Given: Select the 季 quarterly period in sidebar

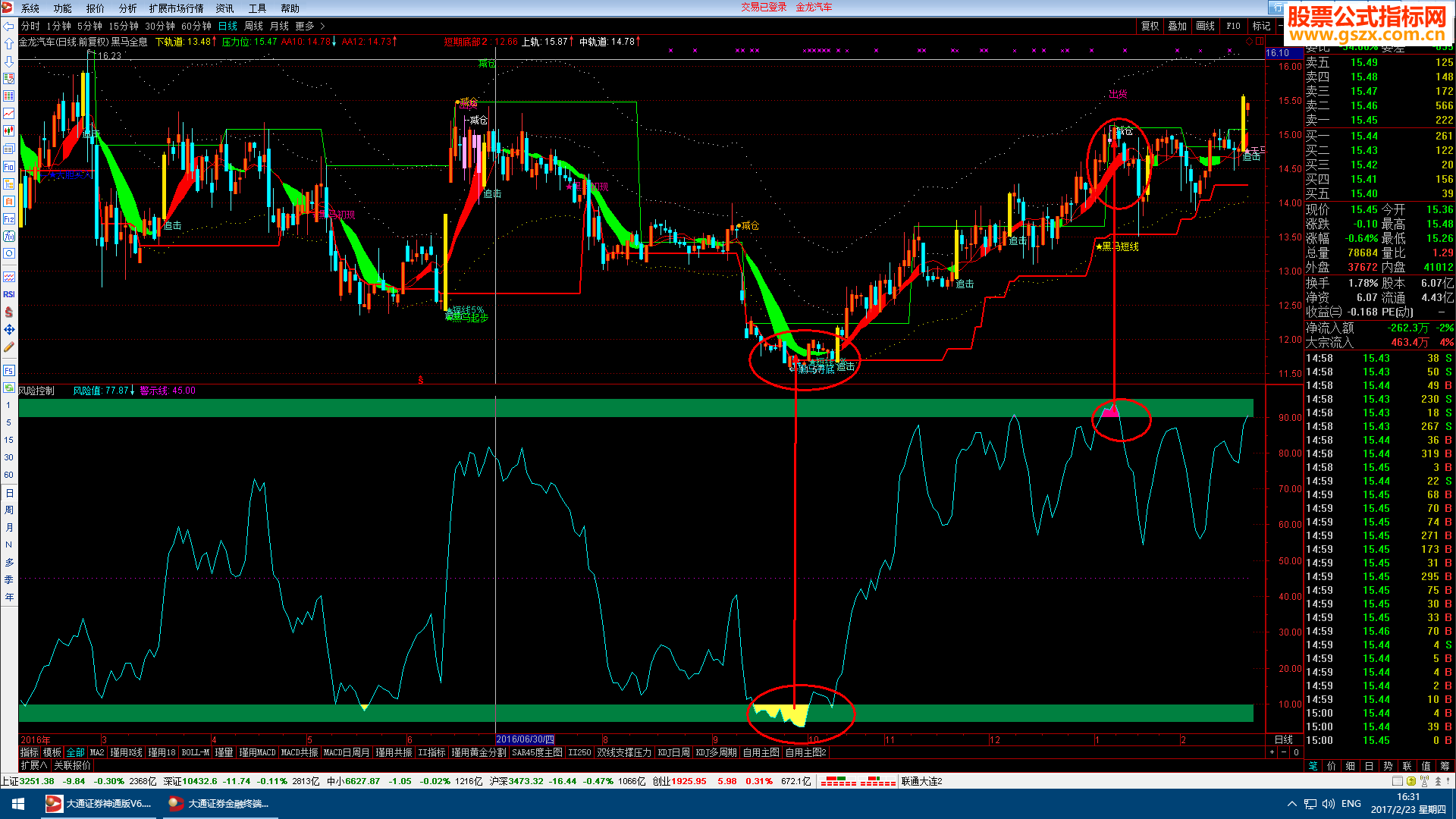Looking at the screenshot, I should [x=8, y=579].
